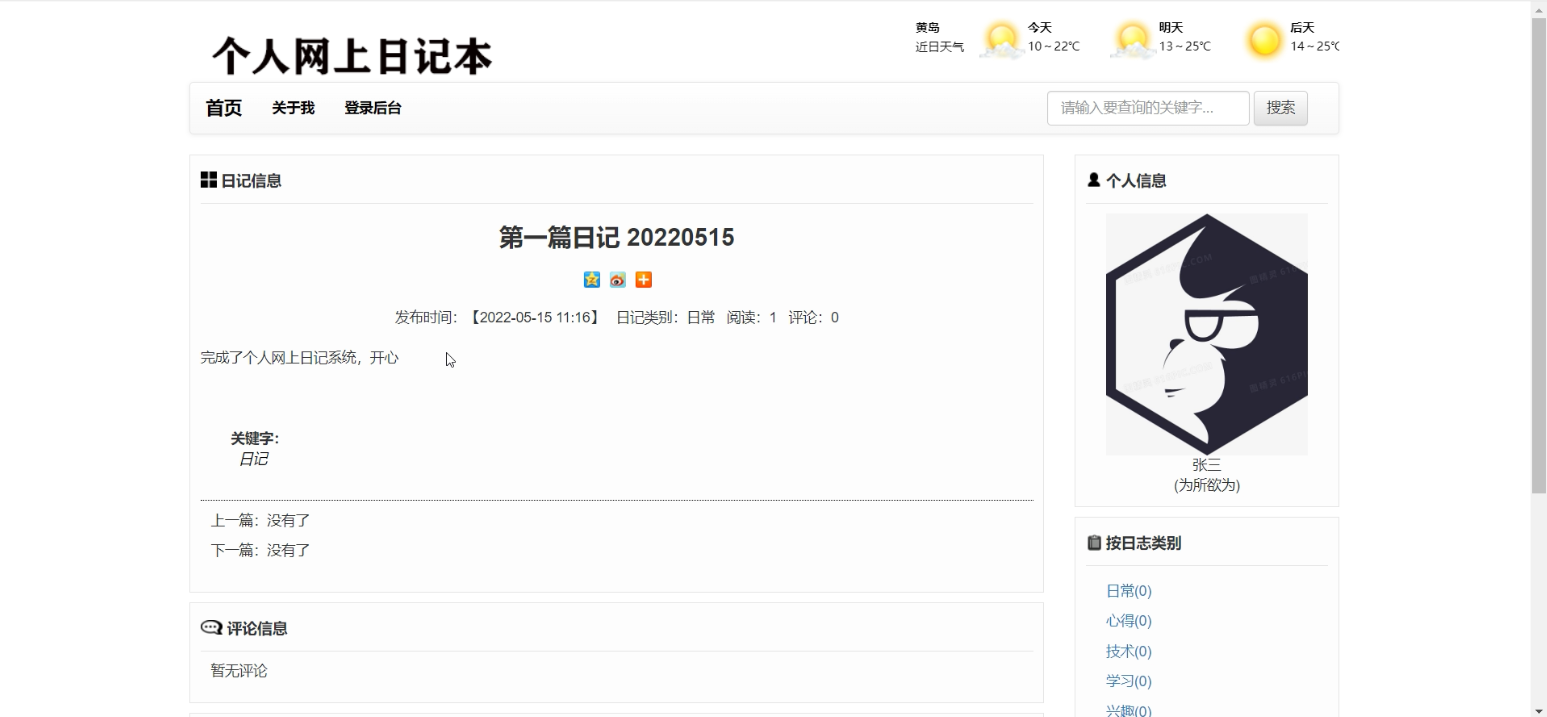The width and height of the screenshot is (1547, 717).
Task: Click 张三's profile avatar picture
Action: click(x=1206, y=333)
